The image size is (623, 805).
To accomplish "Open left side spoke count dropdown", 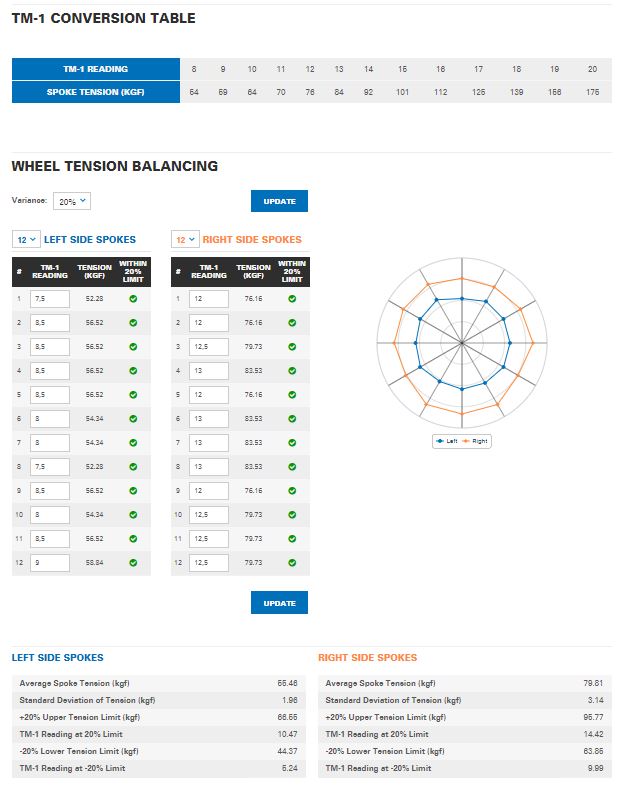I will pos(26,239).
